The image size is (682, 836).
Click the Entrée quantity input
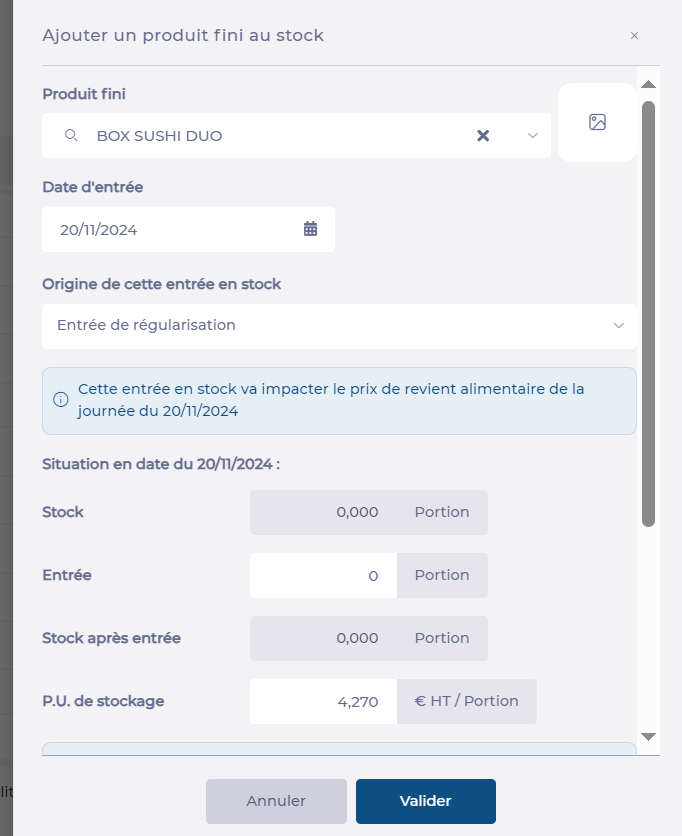point(323,576)
